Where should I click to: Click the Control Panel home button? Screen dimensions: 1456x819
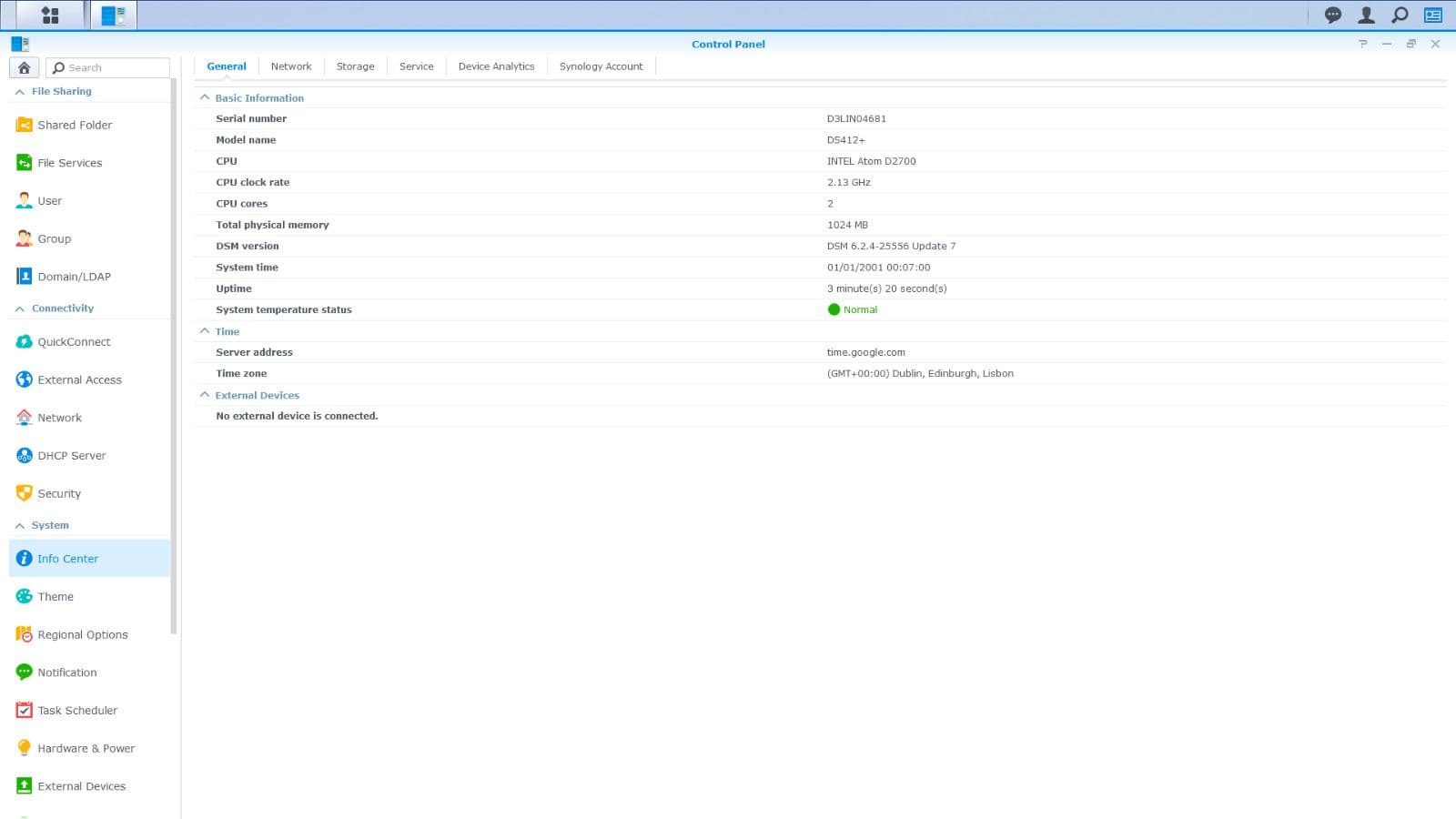(x=24, y=66)
